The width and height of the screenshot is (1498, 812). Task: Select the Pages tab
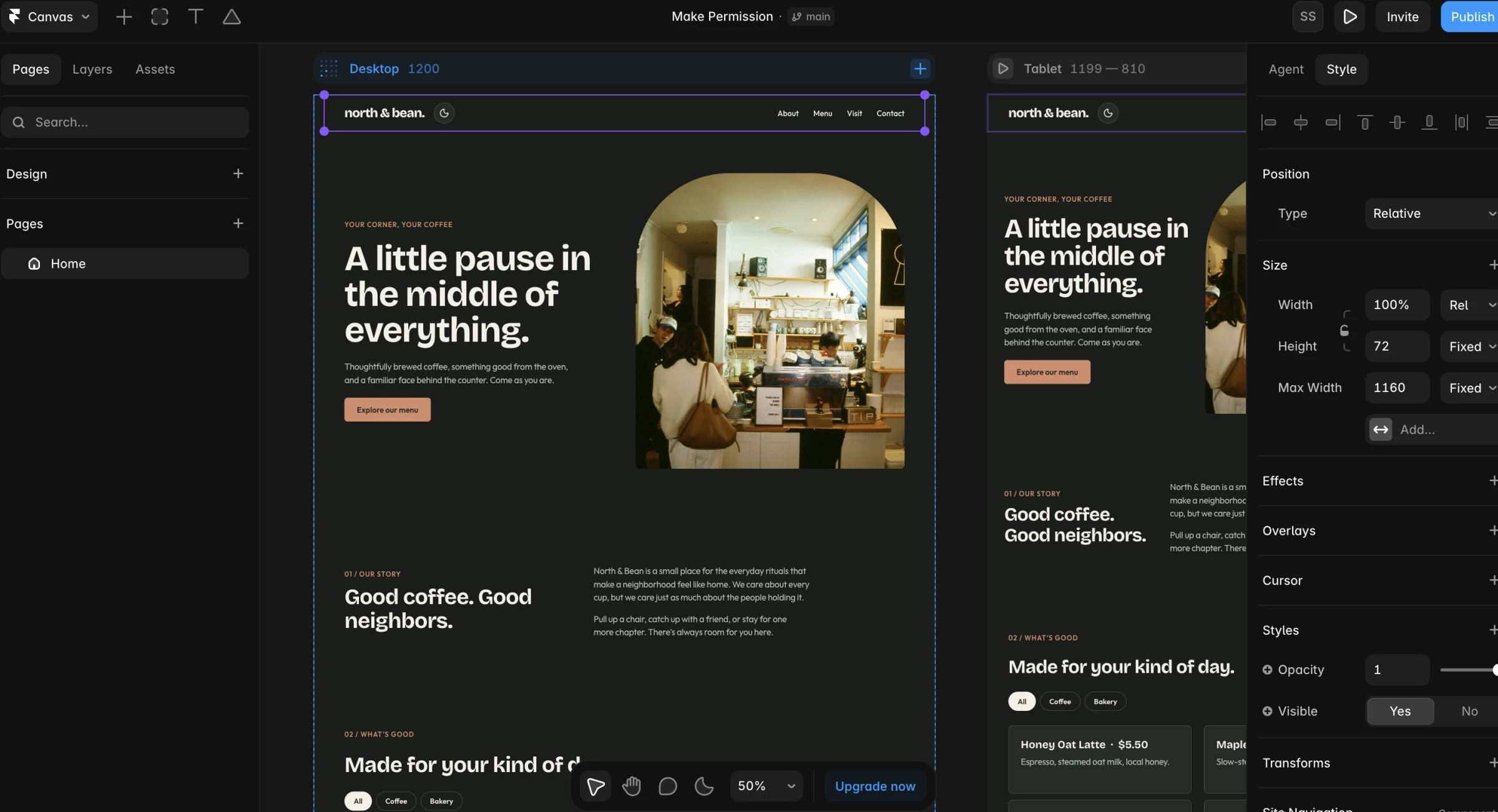tap(31, 69)
